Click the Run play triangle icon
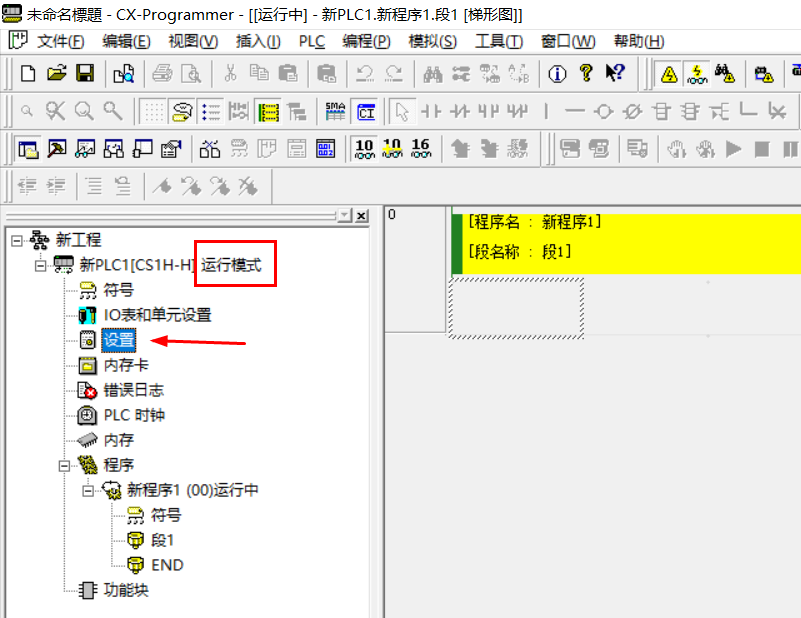The image size is (801, 618). [x=733, y=149]
